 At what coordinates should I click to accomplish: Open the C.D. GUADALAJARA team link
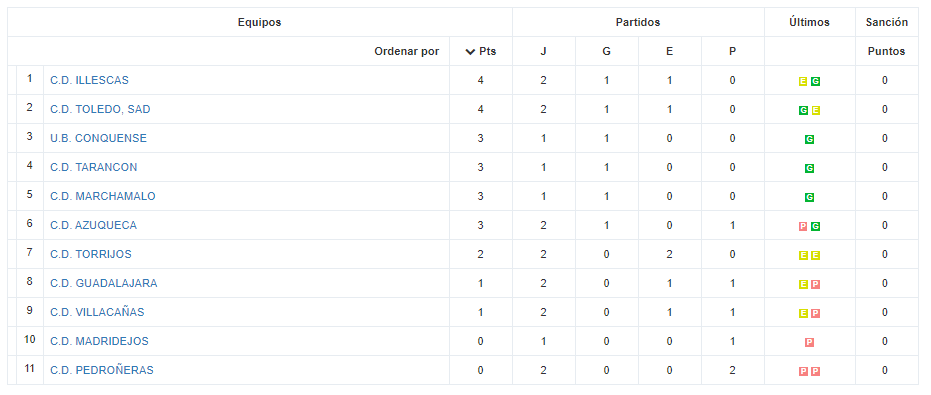pyautogui.click(x=104, y=283)
